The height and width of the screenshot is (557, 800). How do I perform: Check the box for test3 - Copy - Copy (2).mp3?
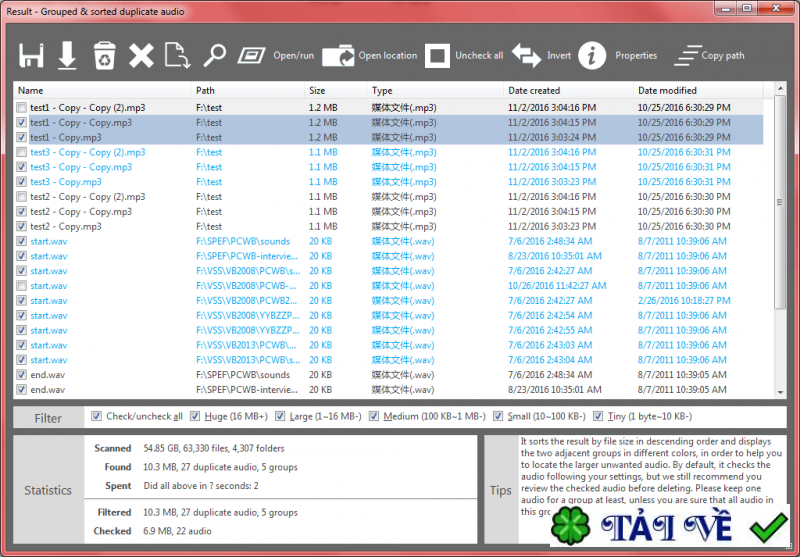(x=21, y=152)
